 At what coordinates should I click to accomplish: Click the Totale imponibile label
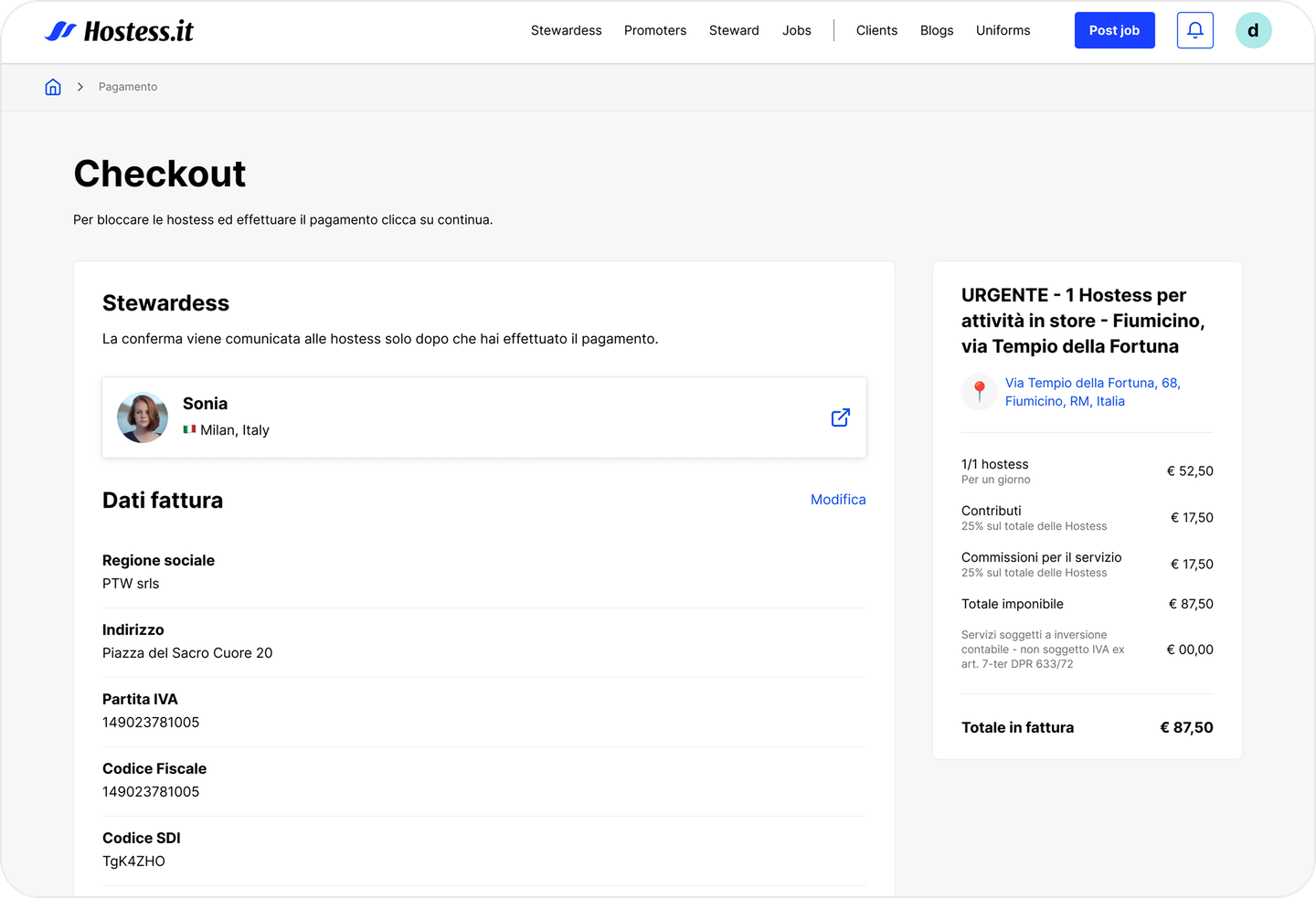click(x=1013, y=604)
